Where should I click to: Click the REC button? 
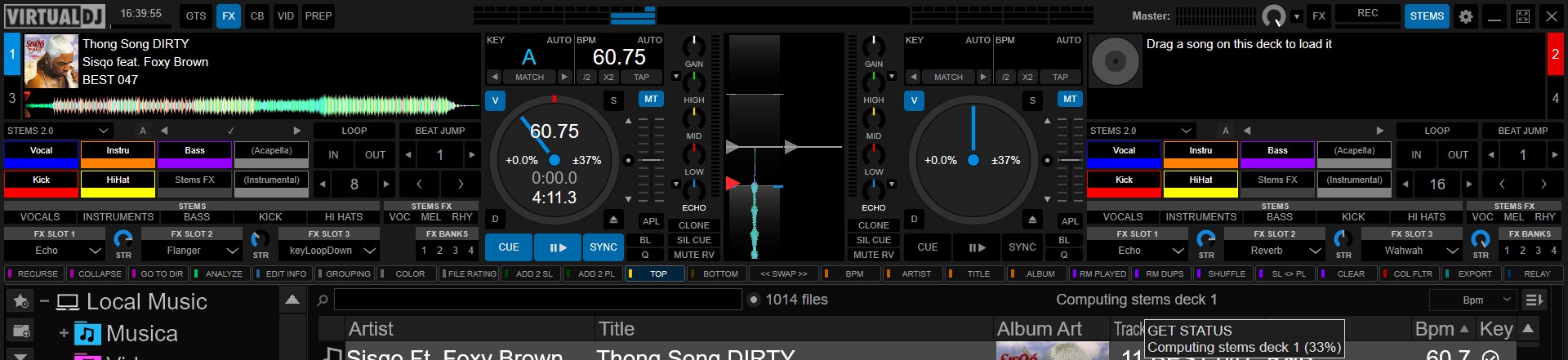pyautogui.click(x=1368, y=13)
